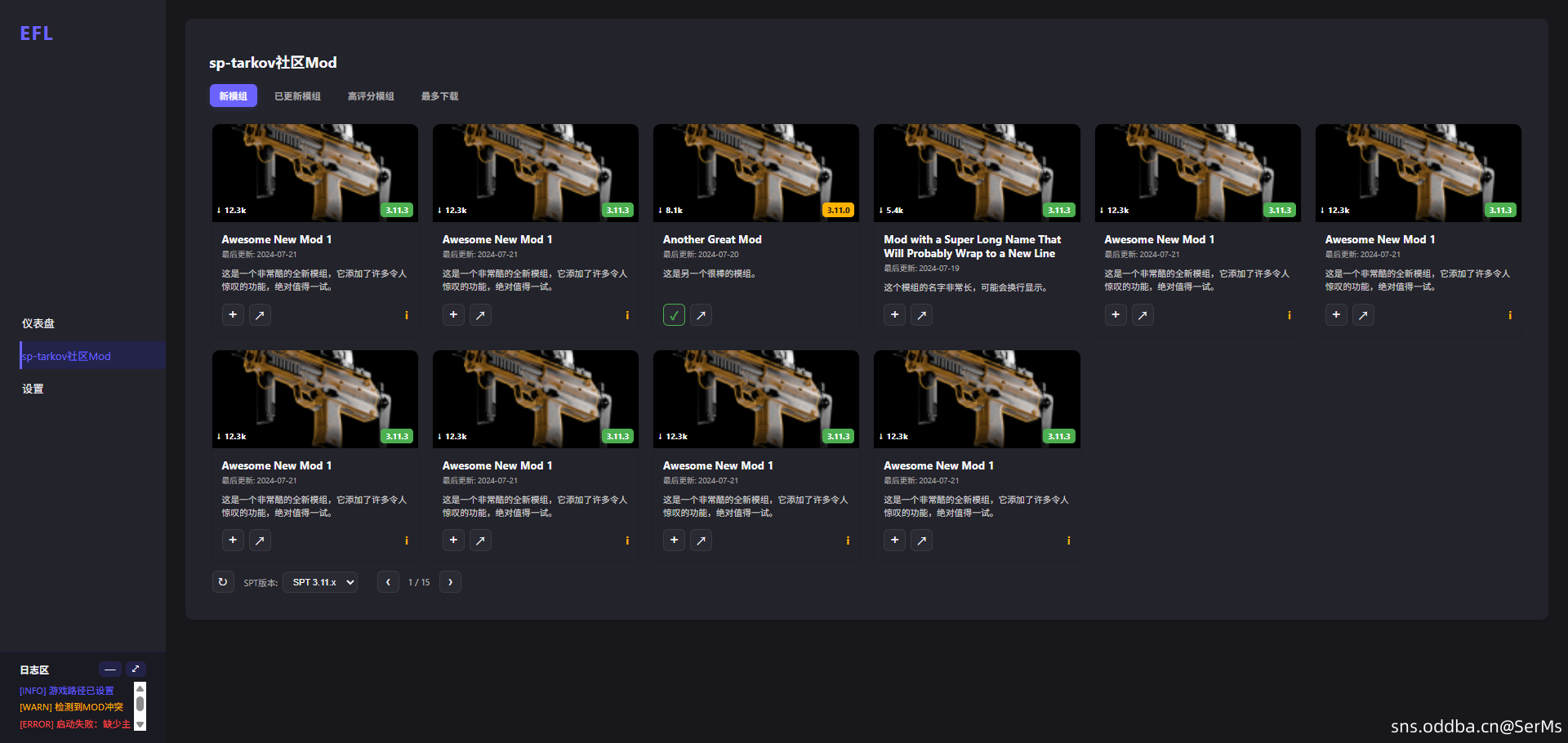This screenshot has height=743, width=1568.
Task: Click the 最后更新: 2024-07-20 date text
Action: point(701,255)
